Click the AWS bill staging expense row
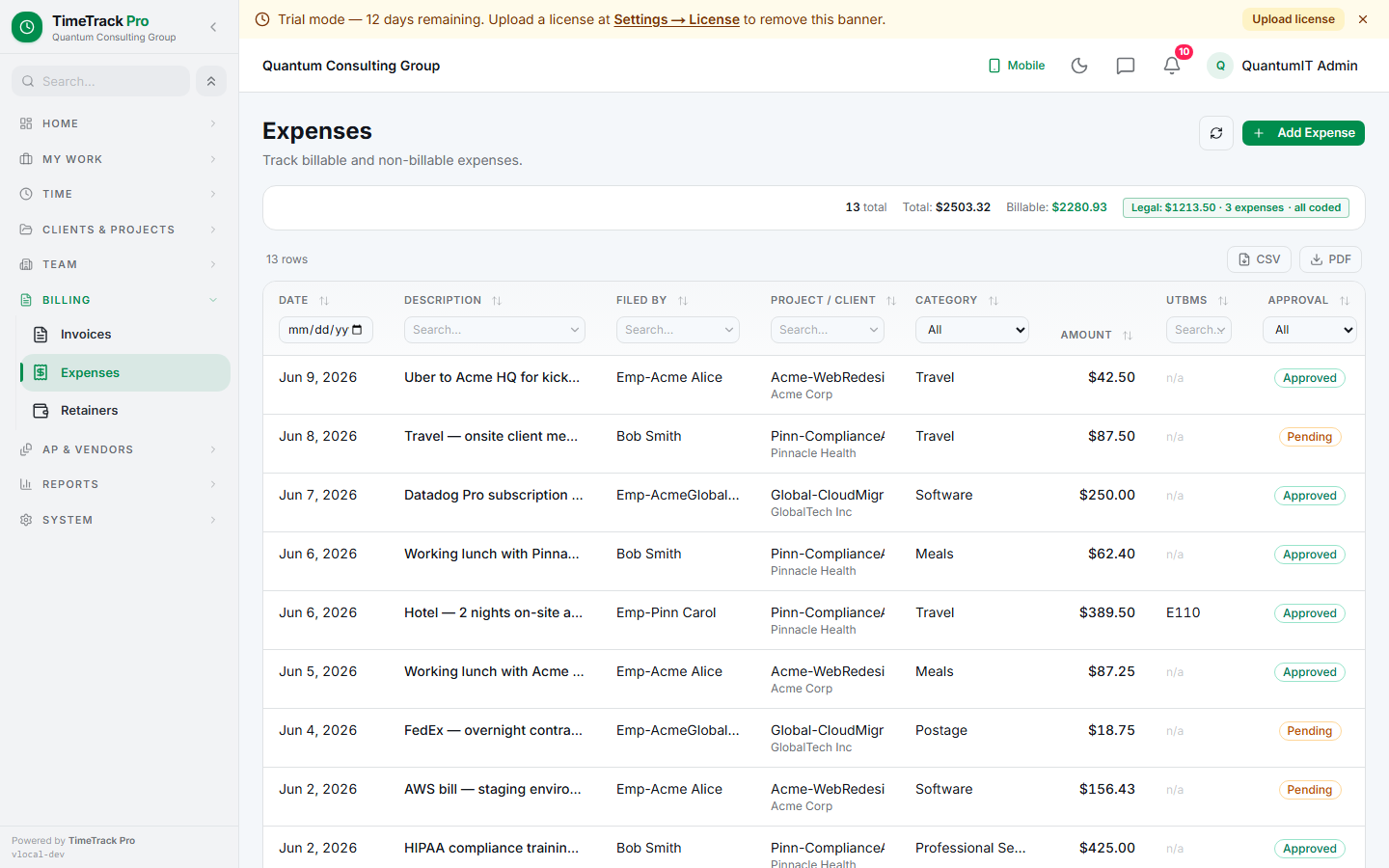This screenshot has height=868, width=1389. pyautogui.click(x=813, y=797)
